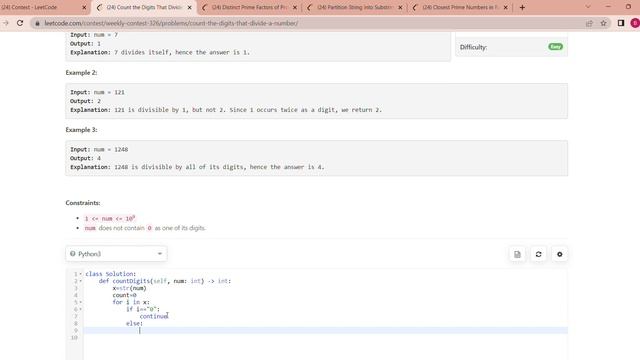Open the Python3 language dropdown
The image size is (640, 360).
[116, 254]
